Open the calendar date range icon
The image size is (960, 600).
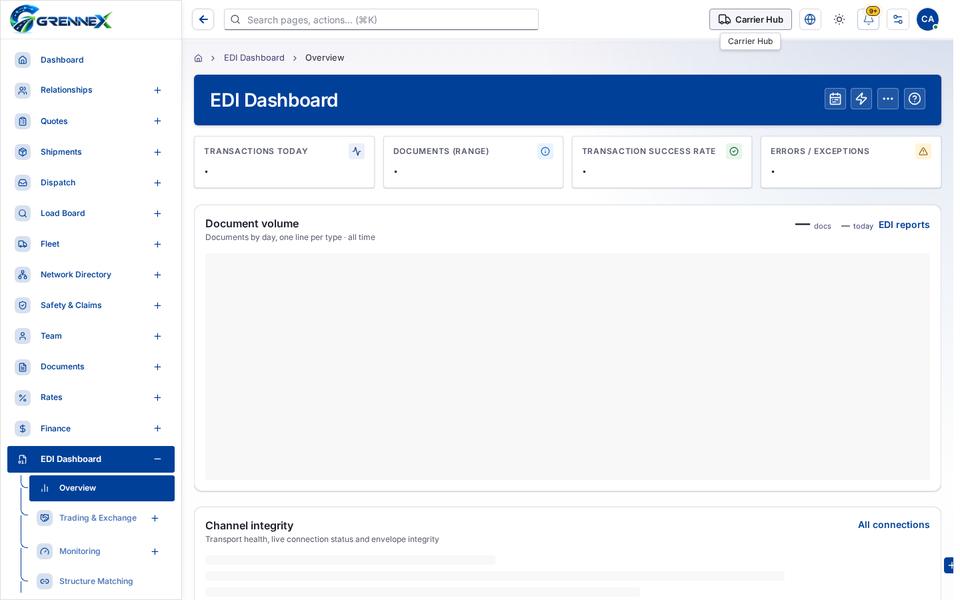click(835, 99)
